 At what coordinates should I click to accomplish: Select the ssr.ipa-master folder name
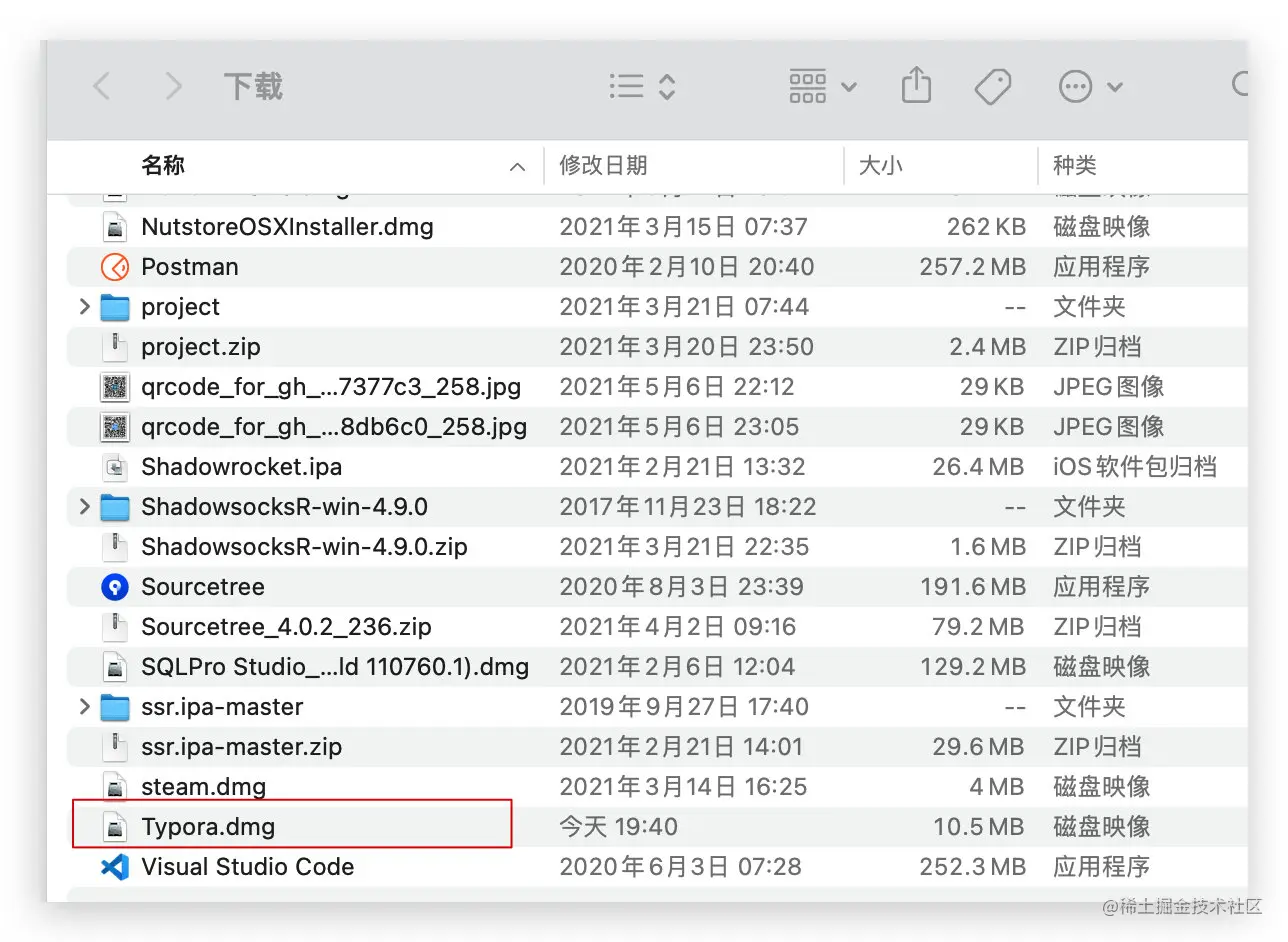[222, 708]
